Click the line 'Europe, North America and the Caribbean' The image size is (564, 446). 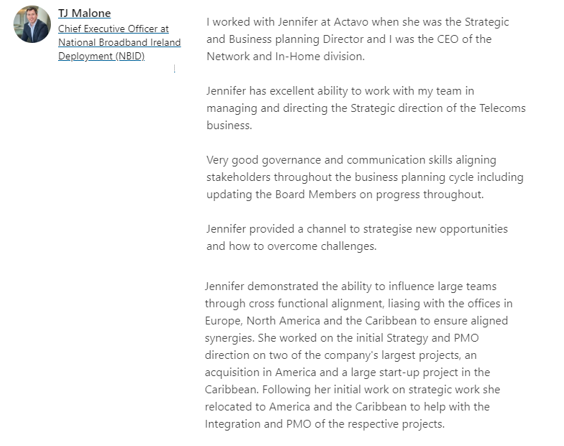tap(356, 321)
